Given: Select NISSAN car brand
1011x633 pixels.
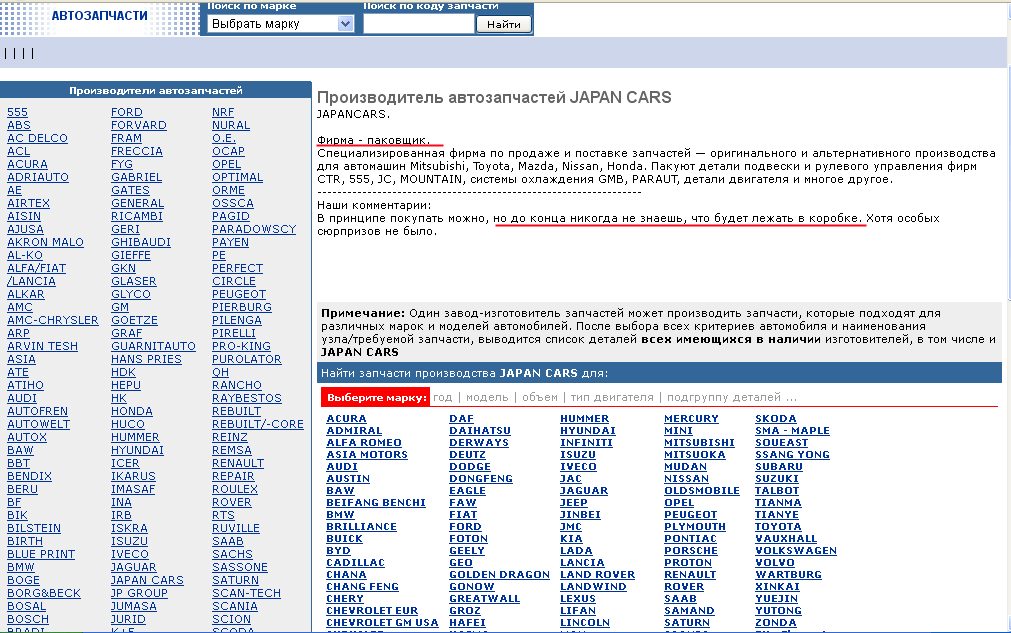Looking at the screenshot, I should click(x=687, y=478).
